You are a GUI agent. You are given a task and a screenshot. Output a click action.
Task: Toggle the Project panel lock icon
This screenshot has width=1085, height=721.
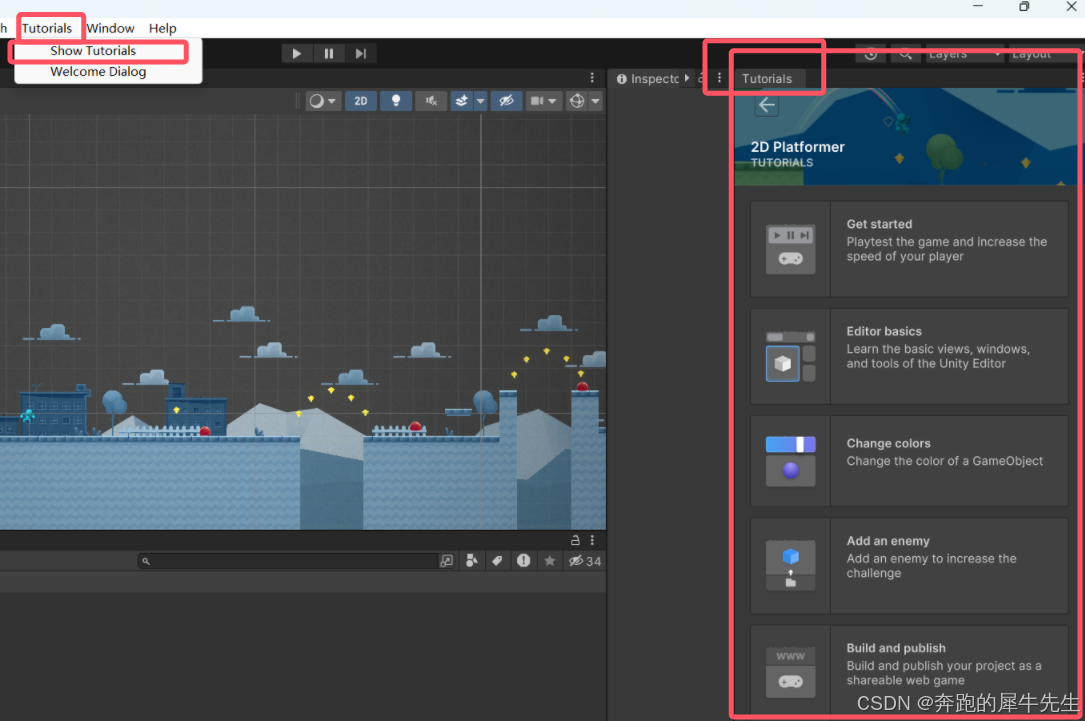pos(575,540)
